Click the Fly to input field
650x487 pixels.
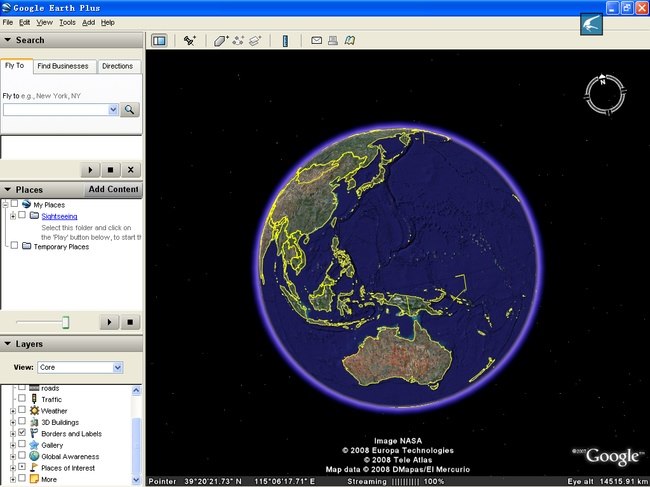point(56,109)
